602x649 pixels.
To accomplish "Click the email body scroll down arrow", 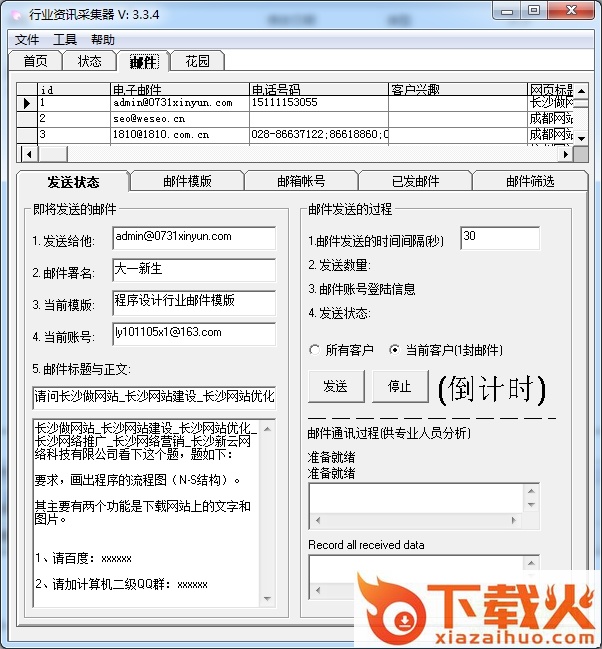I will click(267, 599).
